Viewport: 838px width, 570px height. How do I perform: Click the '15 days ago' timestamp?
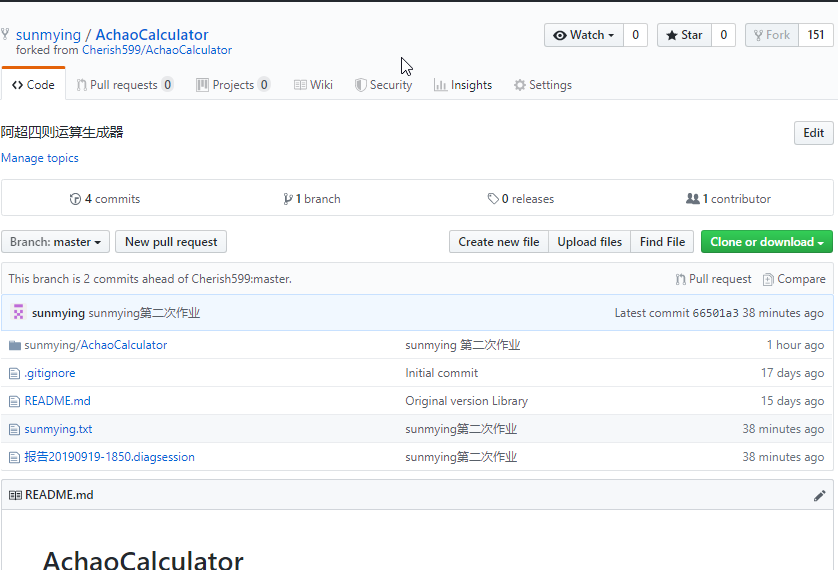pos(793,401)
